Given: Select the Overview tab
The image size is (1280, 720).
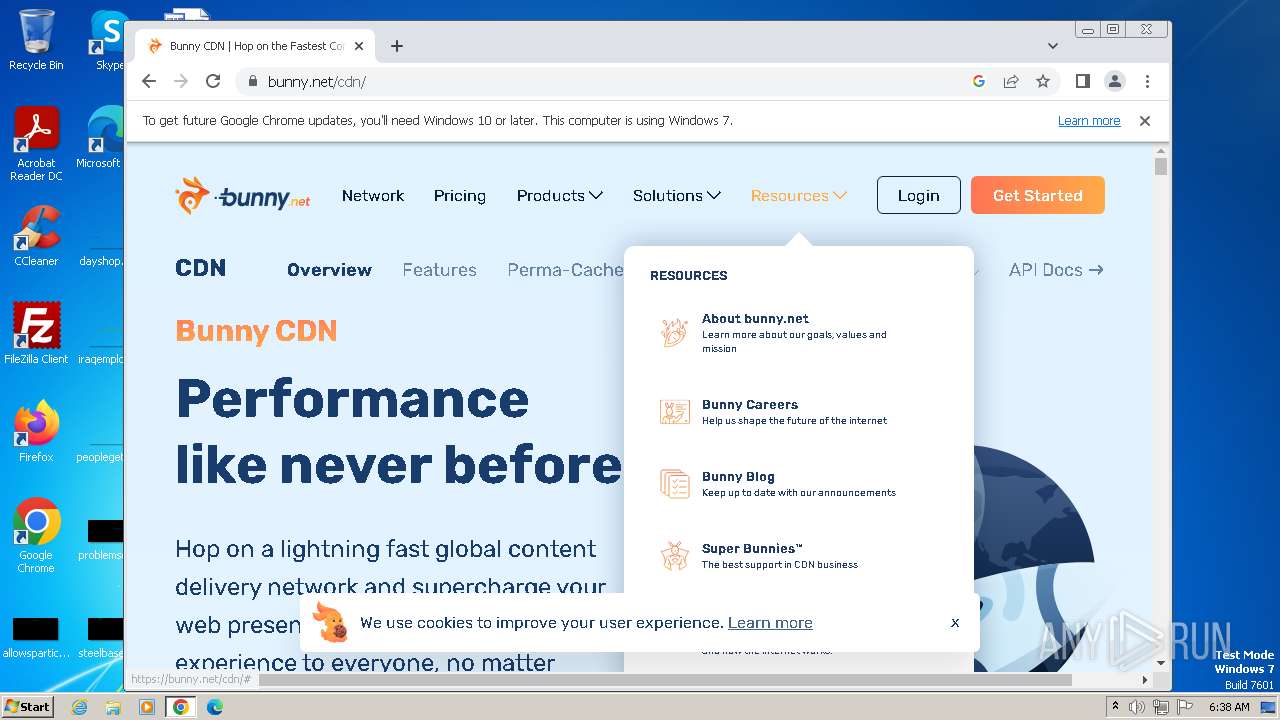Looking at the screenshot, I should pyautogui.click(x=329, y=270).
